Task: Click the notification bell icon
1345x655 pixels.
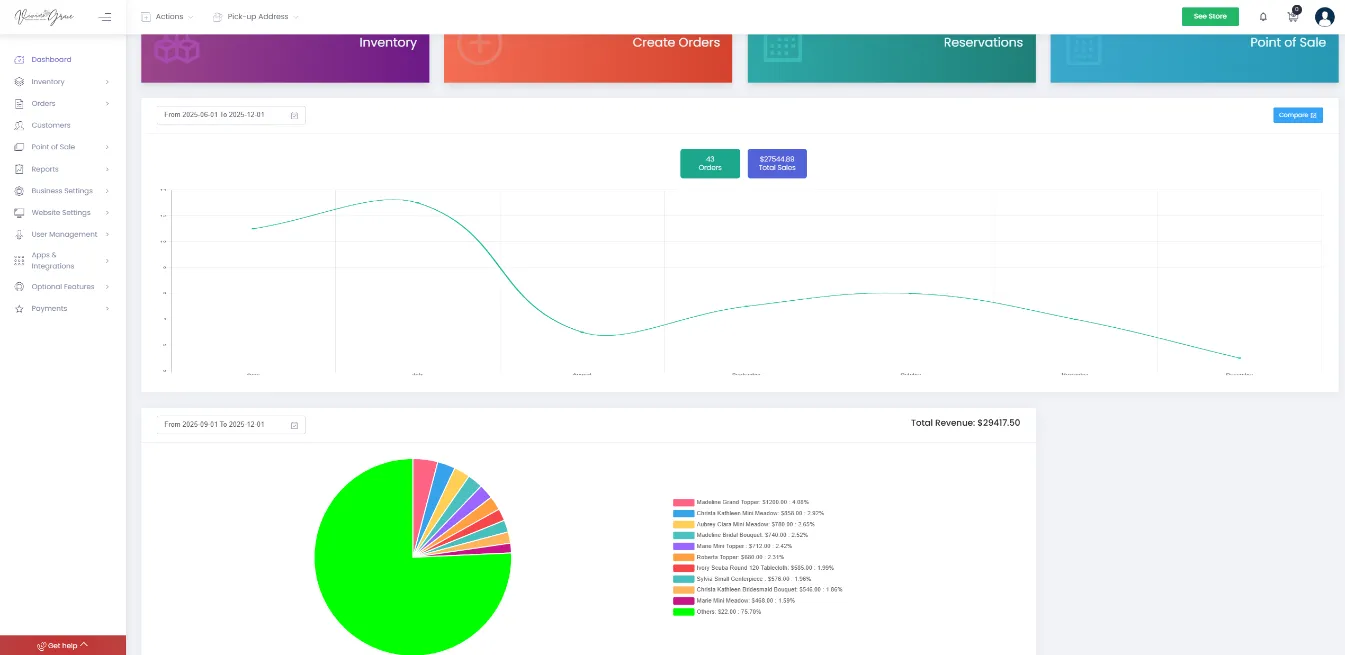Action: (1262, 17)
